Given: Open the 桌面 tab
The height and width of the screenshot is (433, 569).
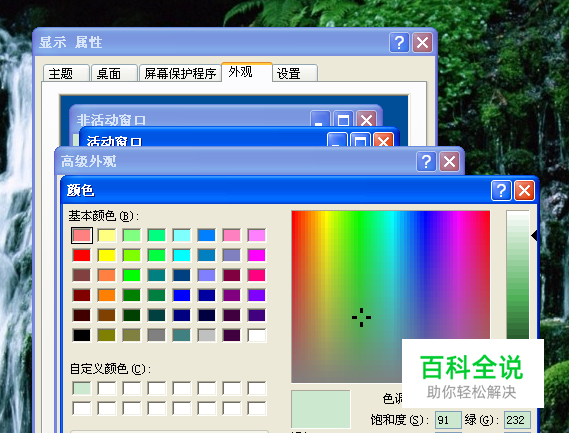Looking at the screenshot, I should coord(114,73).
